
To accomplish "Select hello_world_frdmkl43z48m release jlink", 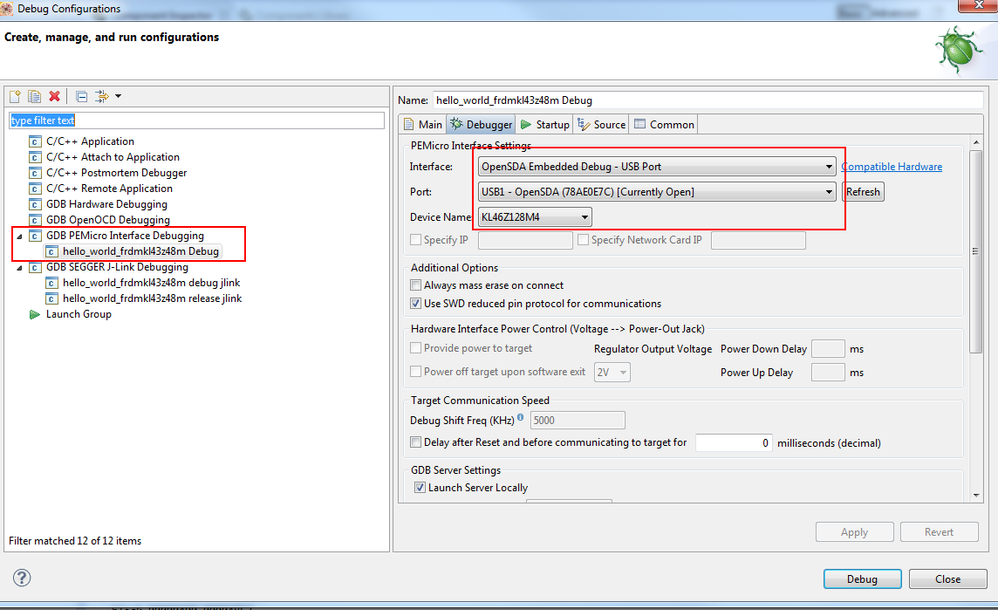I will 152,299.
